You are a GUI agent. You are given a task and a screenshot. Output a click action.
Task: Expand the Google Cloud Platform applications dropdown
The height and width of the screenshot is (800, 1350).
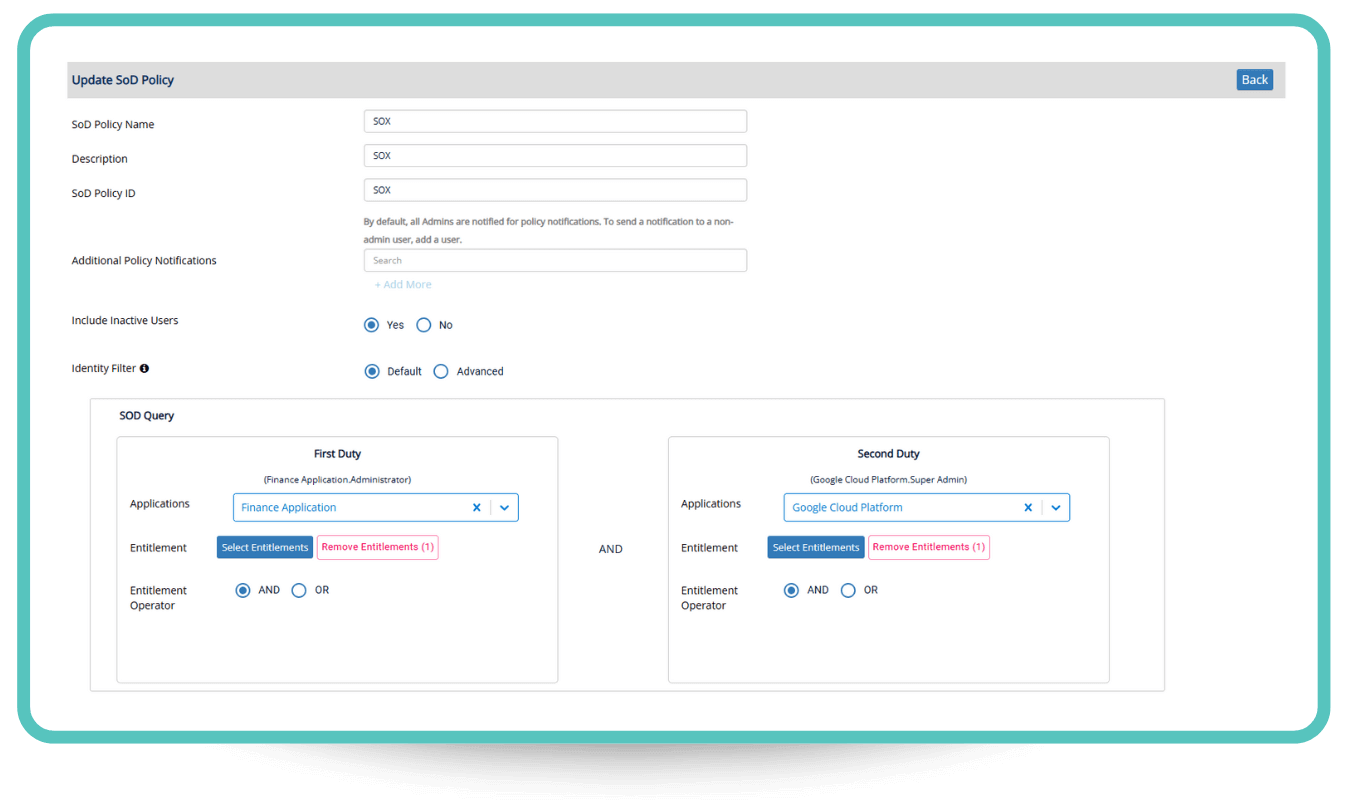[1056, 507]
